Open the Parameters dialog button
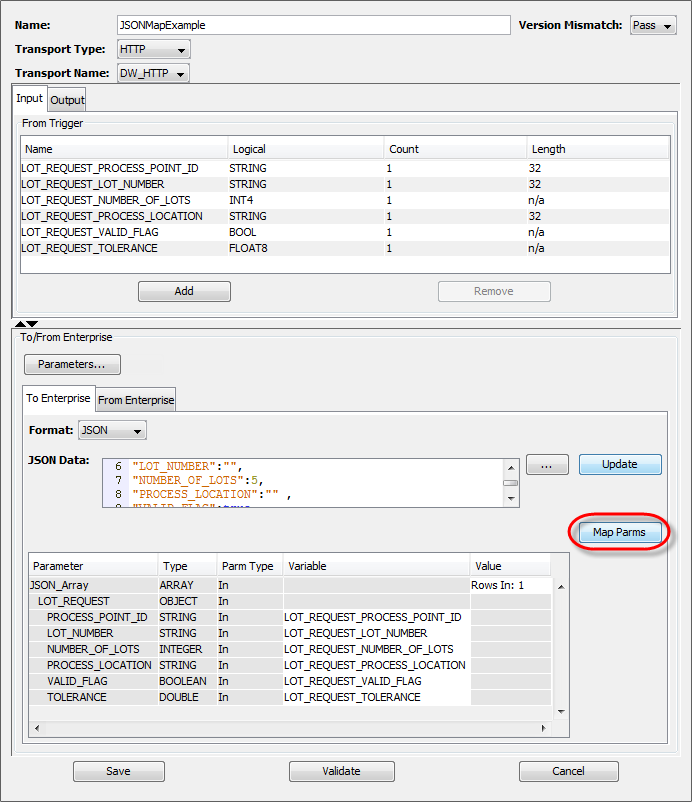 [x=72, y=364]
